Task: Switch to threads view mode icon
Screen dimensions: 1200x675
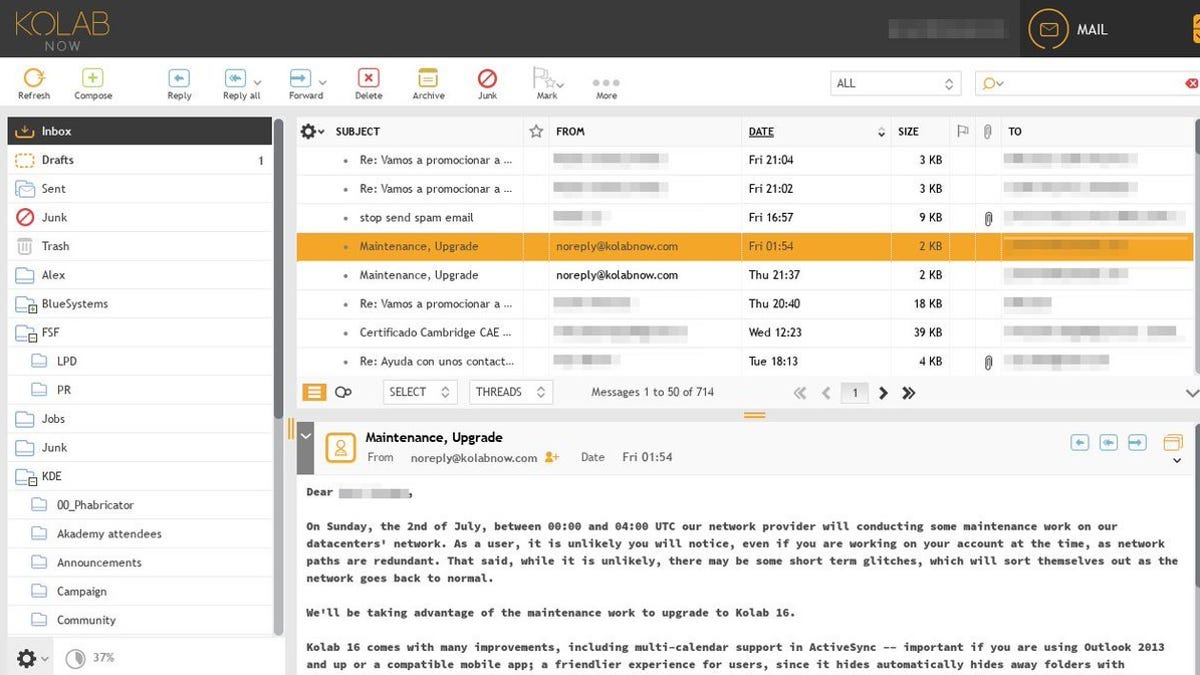Action: pos(343,392)
